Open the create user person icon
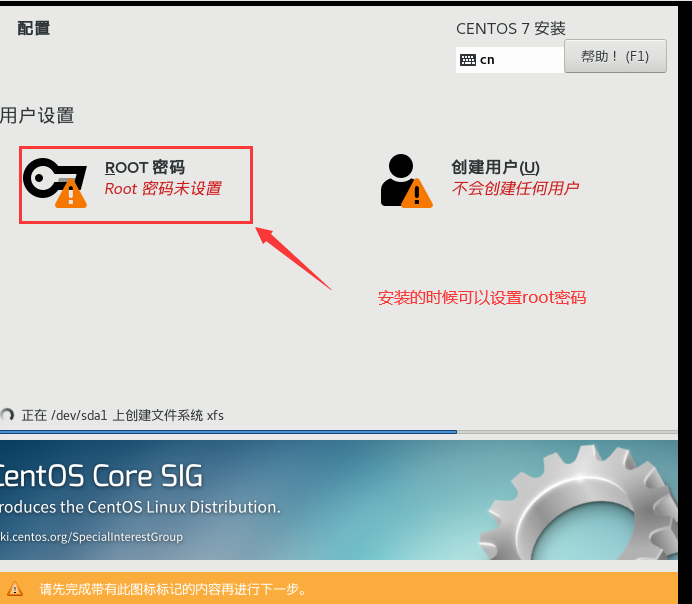This screenshot has width=692, height=604. pyautogui.click(x=406, y=180)
